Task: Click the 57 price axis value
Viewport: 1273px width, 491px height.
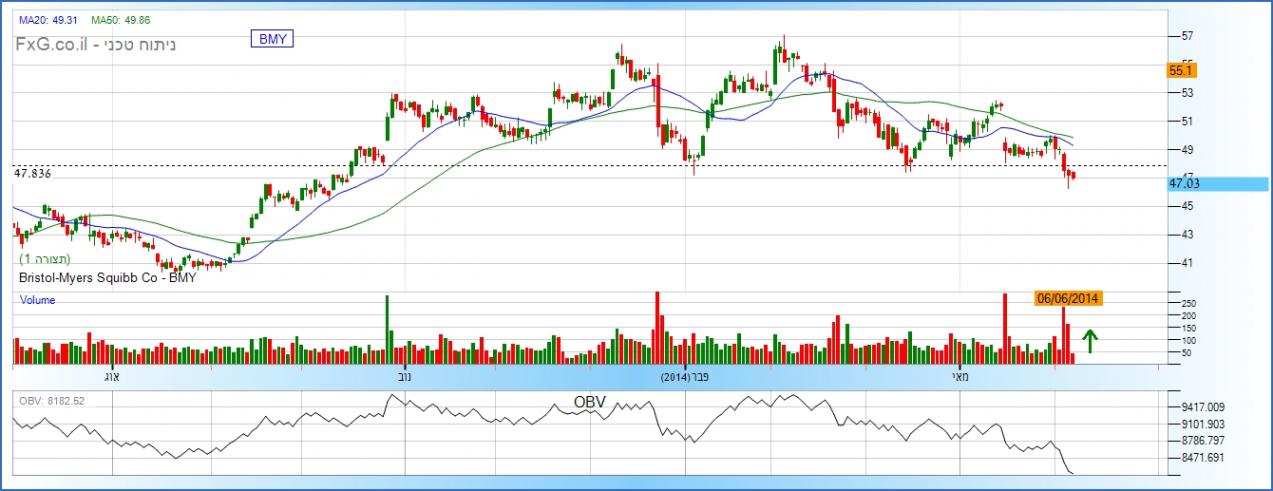Action: click(x=1188, y=36)
